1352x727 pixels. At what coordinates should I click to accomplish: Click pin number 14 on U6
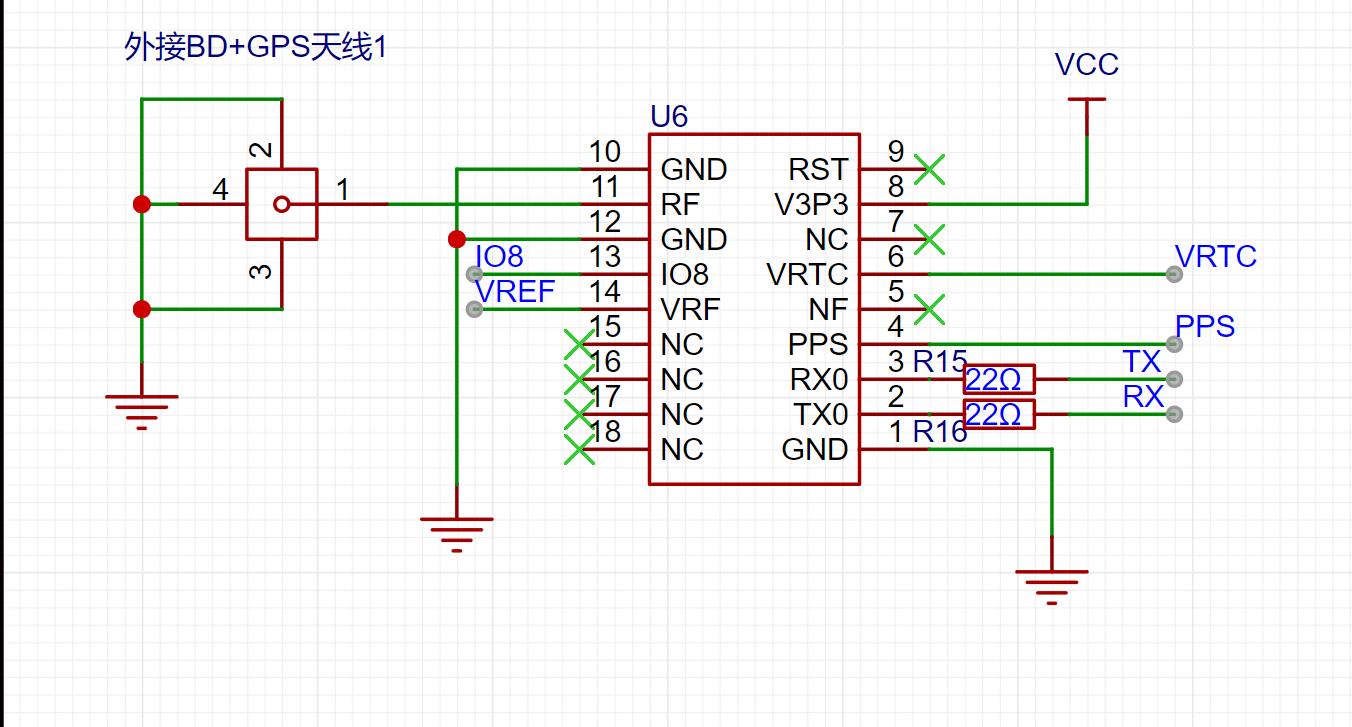point(605,292)
